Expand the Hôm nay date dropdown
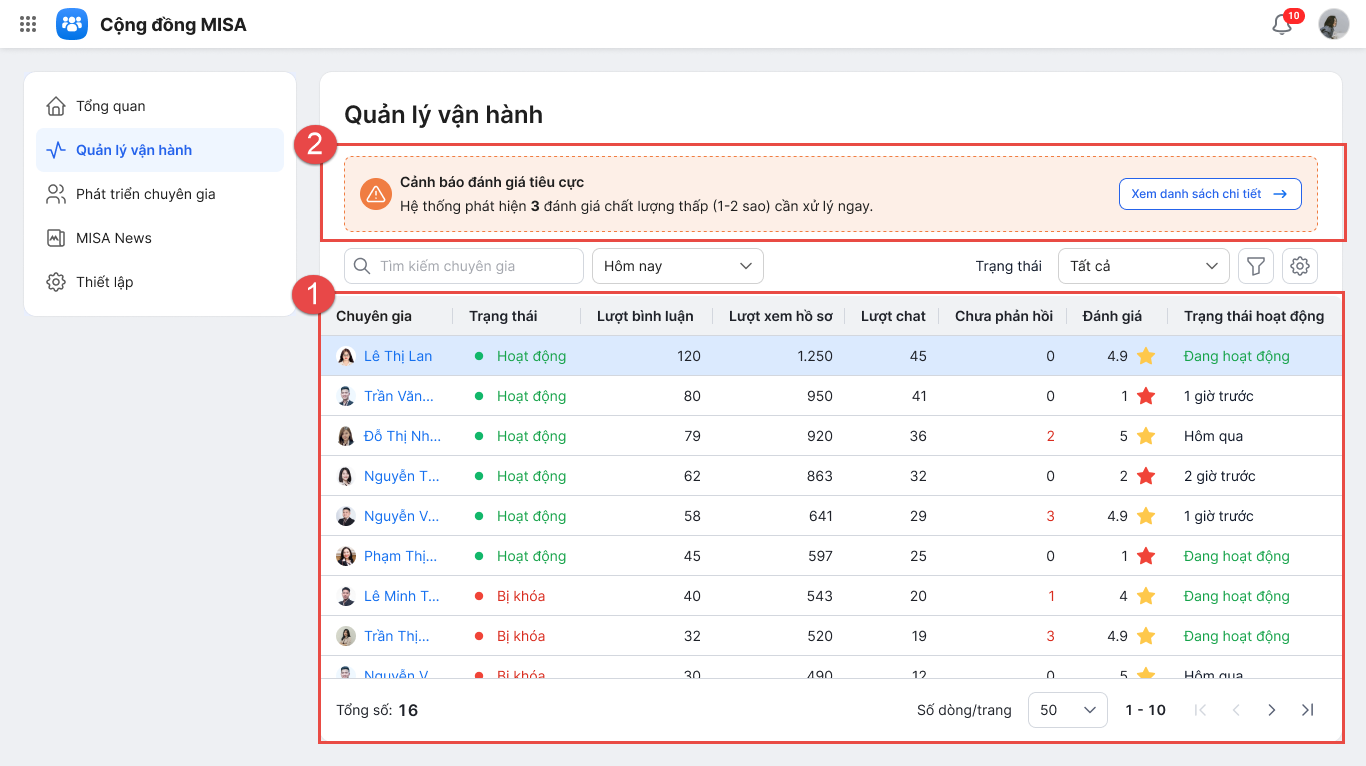1366x766 pixels. coord(678,266)
